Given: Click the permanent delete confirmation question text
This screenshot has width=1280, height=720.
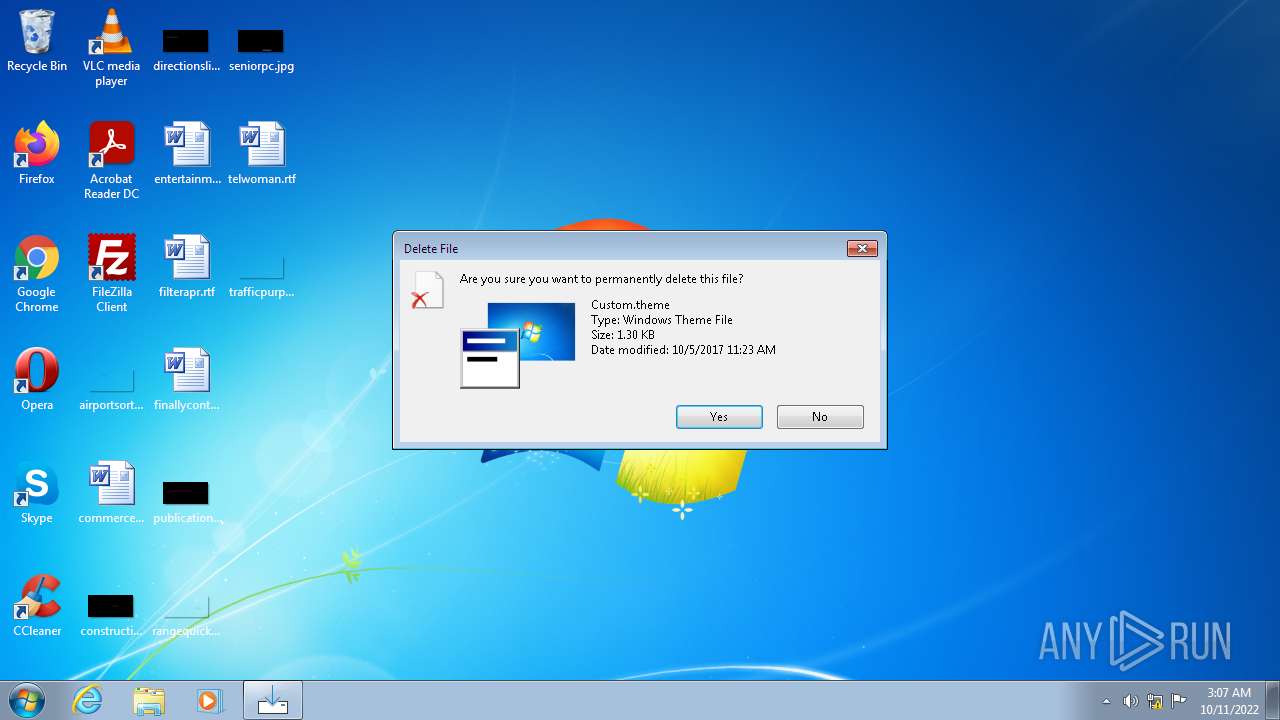Looking at the screenshot, I should (601, 279).
